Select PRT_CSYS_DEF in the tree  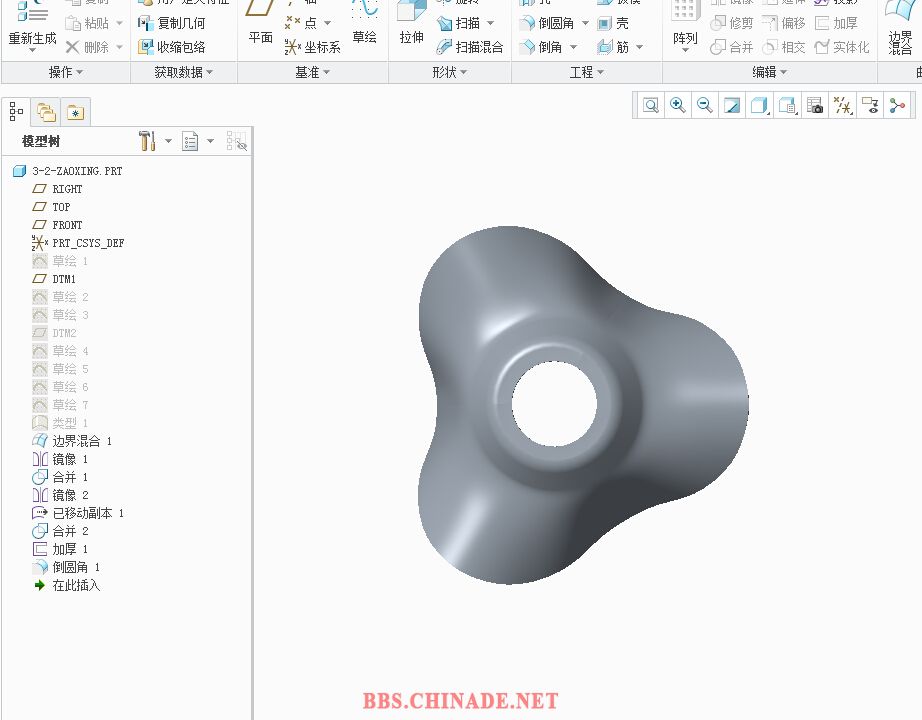[x=78, y=243]
